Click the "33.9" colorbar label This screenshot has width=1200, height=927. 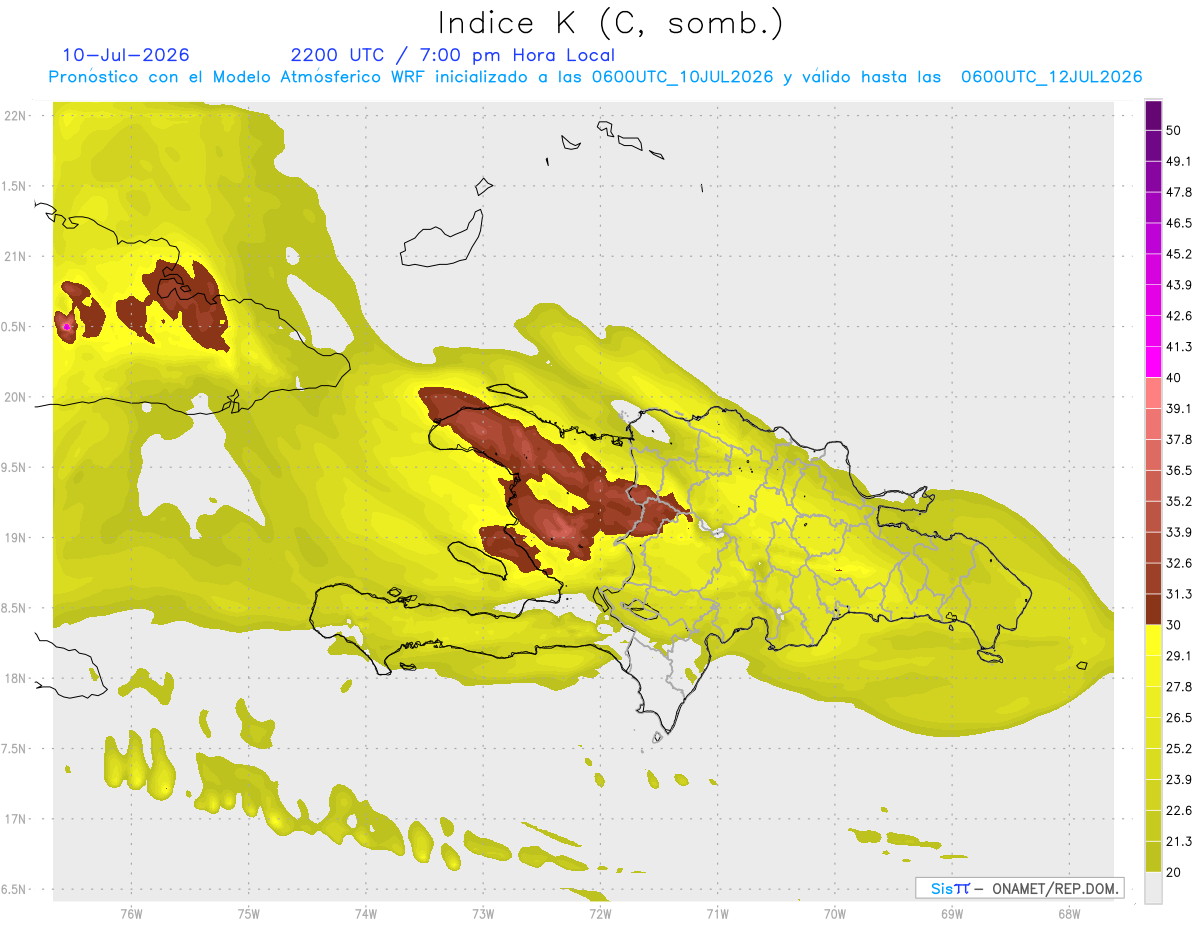pos(1179,532)
